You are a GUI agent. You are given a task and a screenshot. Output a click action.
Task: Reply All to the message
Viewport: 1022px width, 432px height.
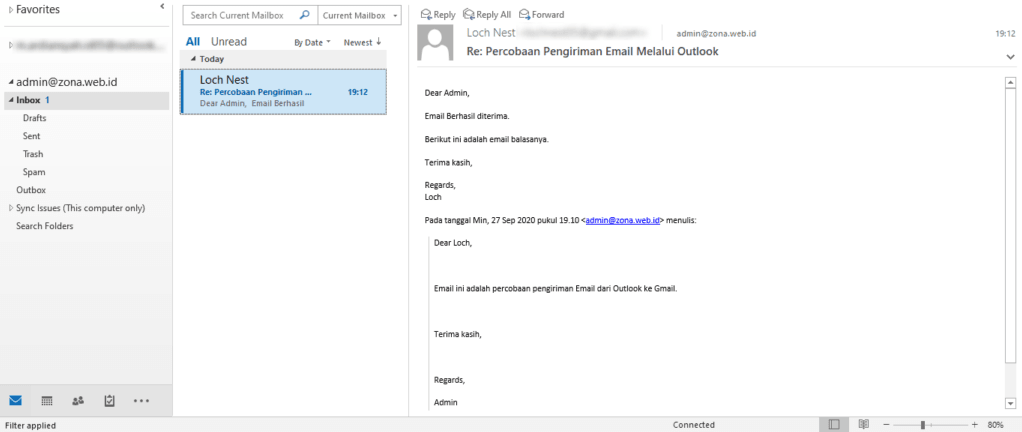pyautogui.click(x=487, y=14)
